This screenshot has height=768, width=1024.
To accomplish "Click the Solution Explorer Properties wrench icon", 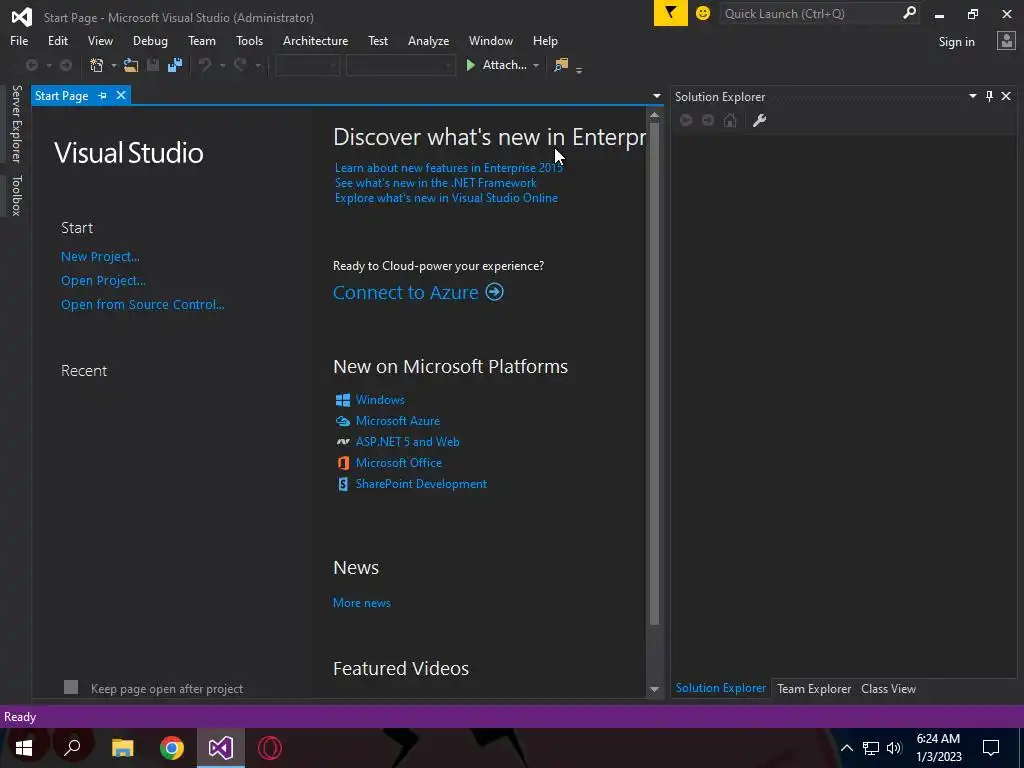I will (x=759, y=120).
